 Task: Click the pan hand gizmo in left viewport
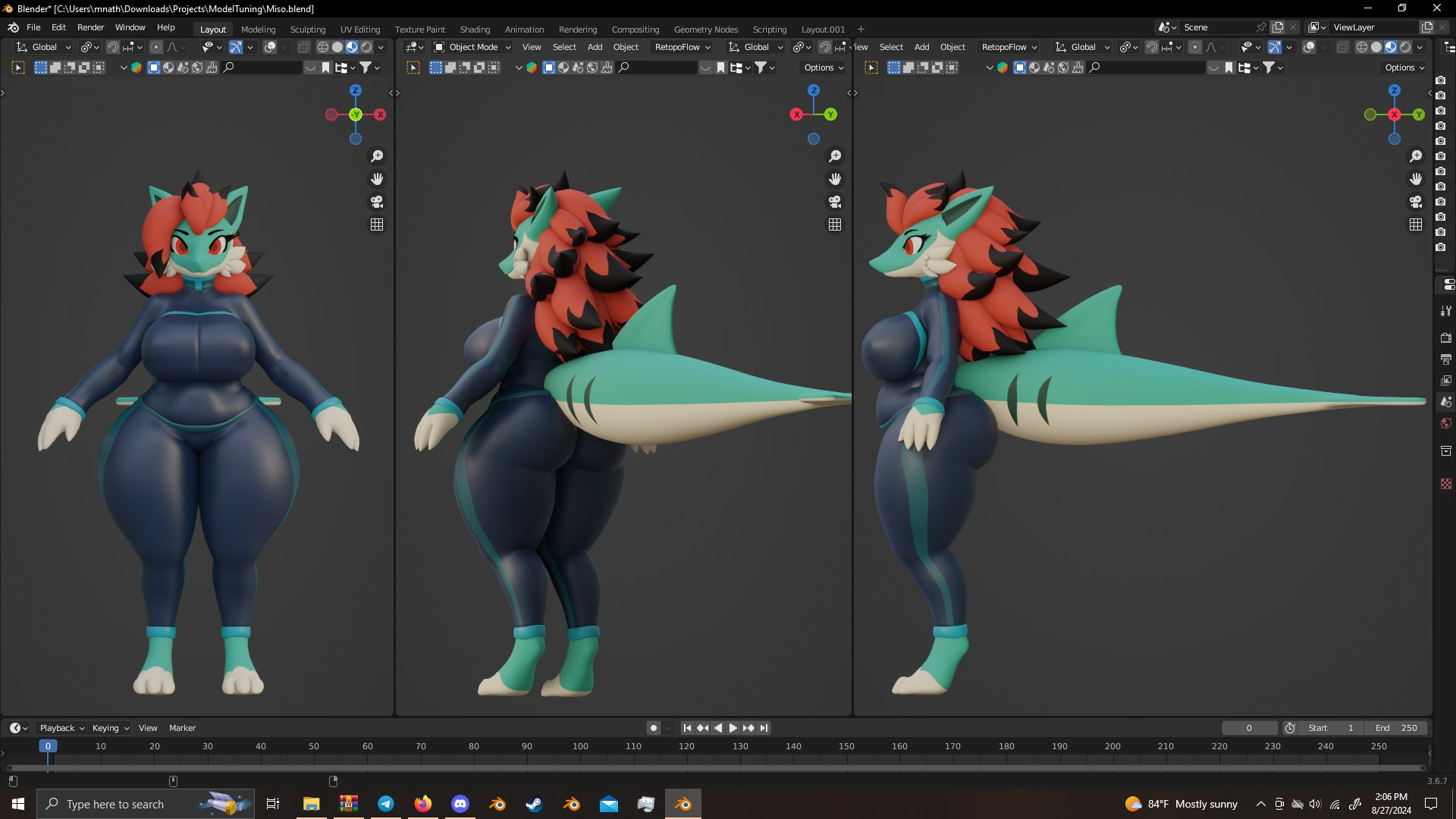(377, 179)
